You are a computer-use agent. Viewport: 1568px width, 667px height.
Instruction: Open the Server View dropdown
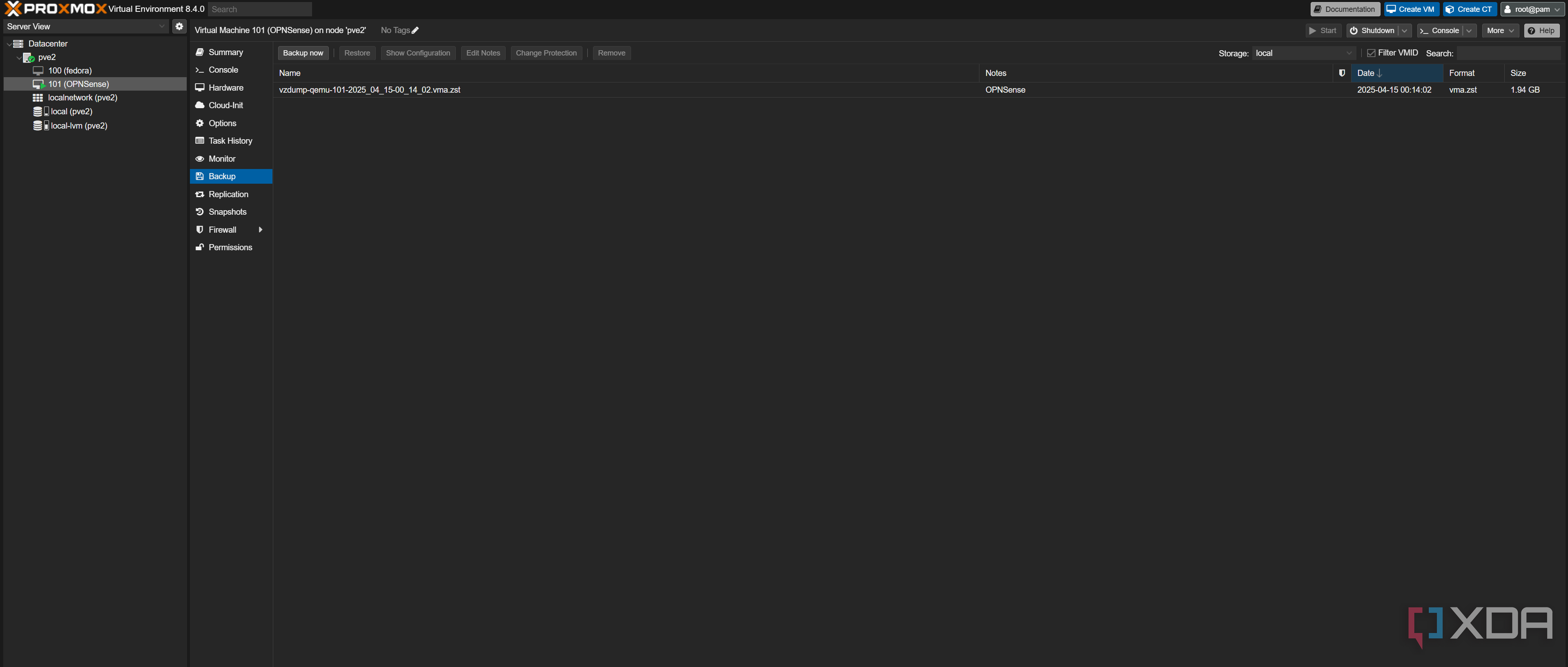point(86,26)
